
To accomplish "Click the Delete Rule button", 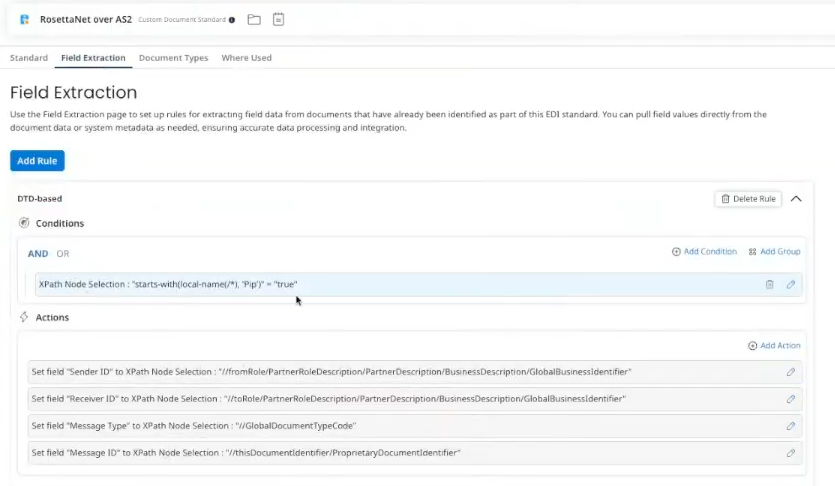I will (748, 199).
